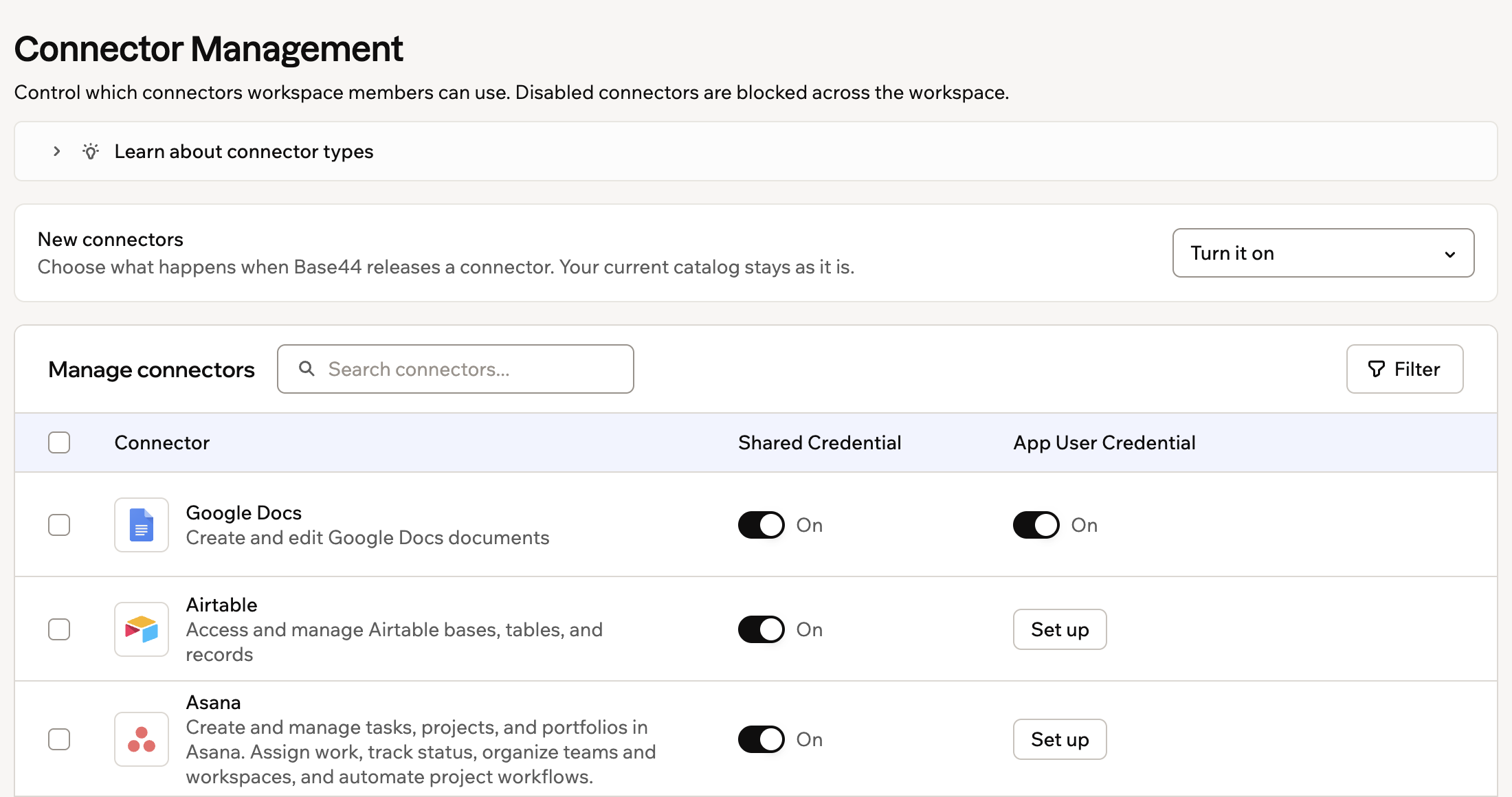The image size is (1512, 797).
Task: Click the lightbulb icon beside Learn about connector types
Action: tap(91, 151)
